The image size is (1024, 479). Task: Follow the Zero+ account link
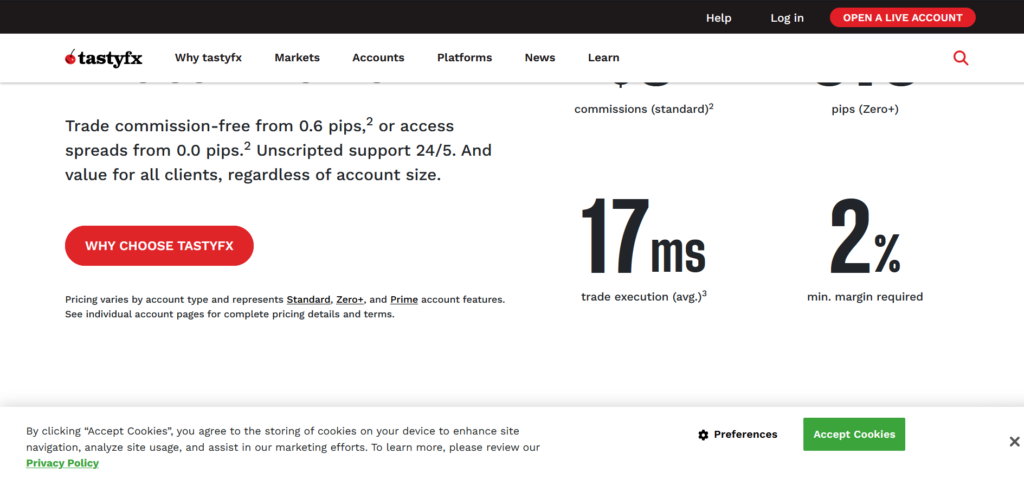350,300
